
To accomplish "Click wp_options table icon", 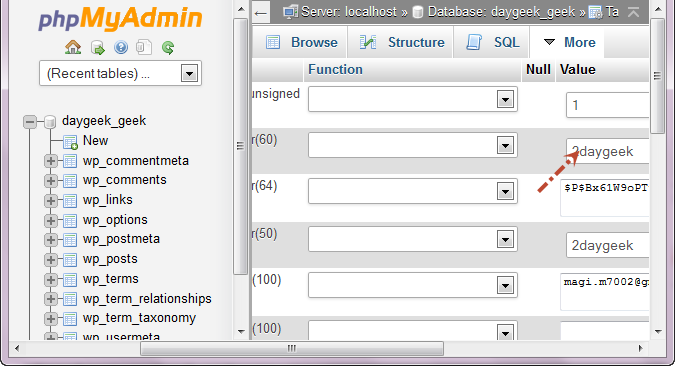I will pos(70,221).
